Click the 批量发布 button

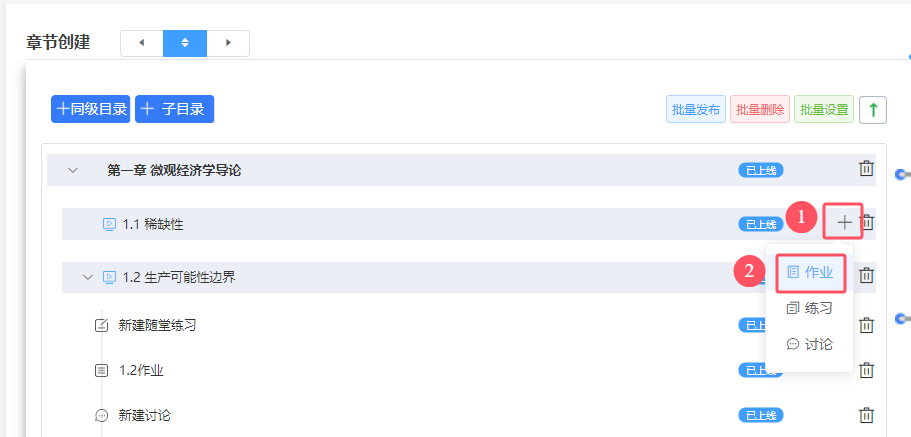[x=696, y=109]
